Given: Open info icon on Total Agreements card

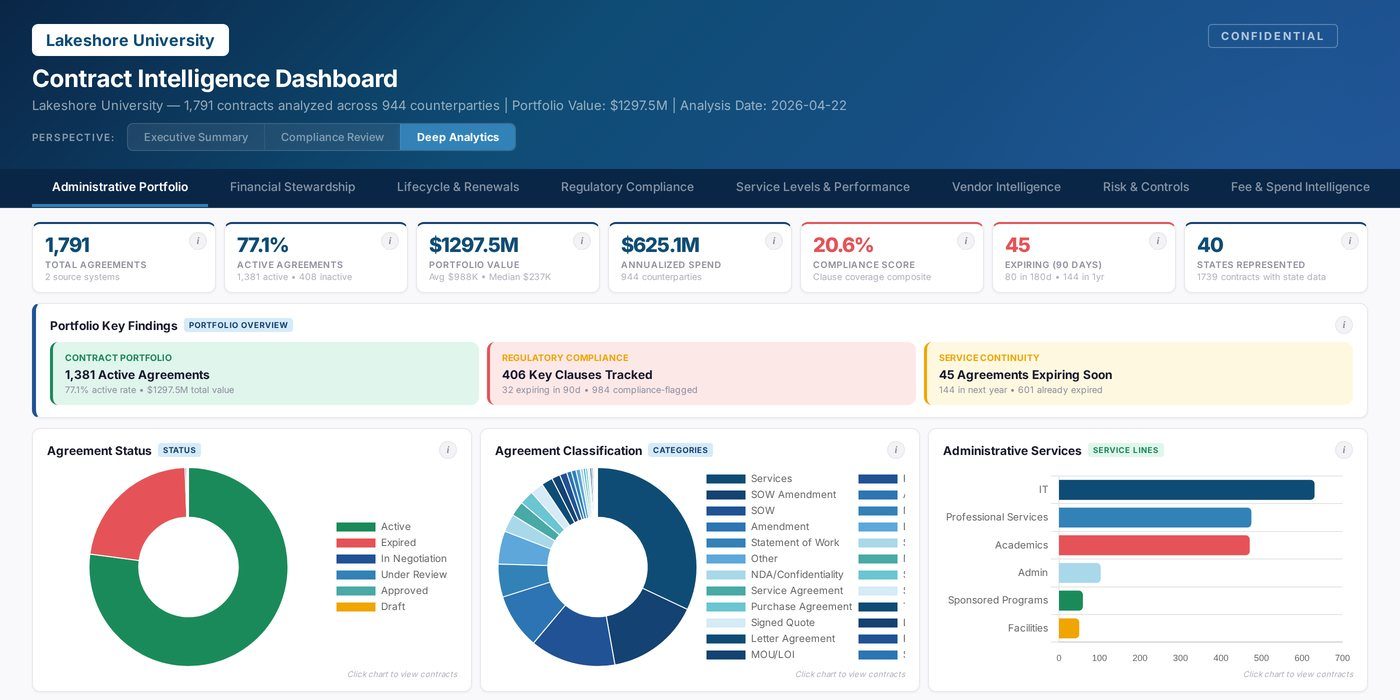Looking at the screenshot, I should 198,241.
